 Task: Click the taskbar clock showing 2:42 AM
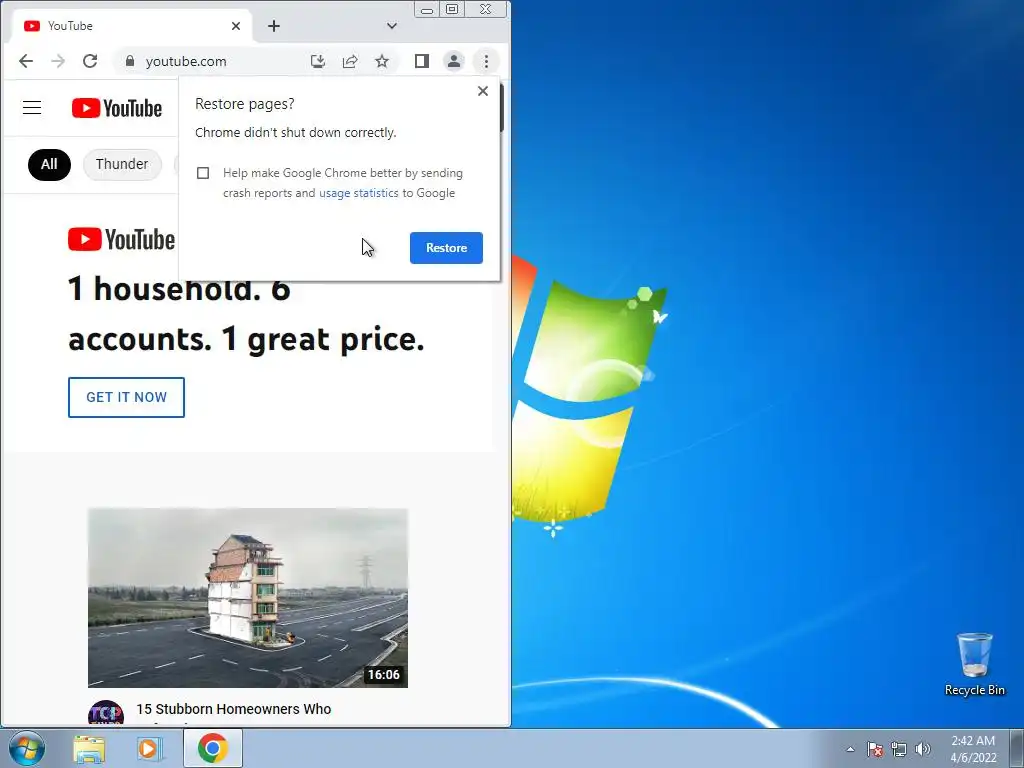[973, 749]
